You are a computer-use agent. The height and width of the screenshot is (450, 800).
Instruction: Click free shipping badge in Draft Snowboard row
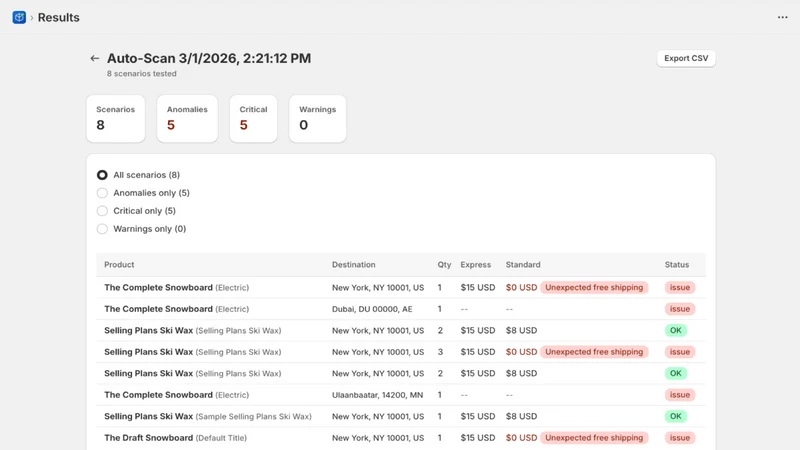pyautogui.click(x=594, y=438)
